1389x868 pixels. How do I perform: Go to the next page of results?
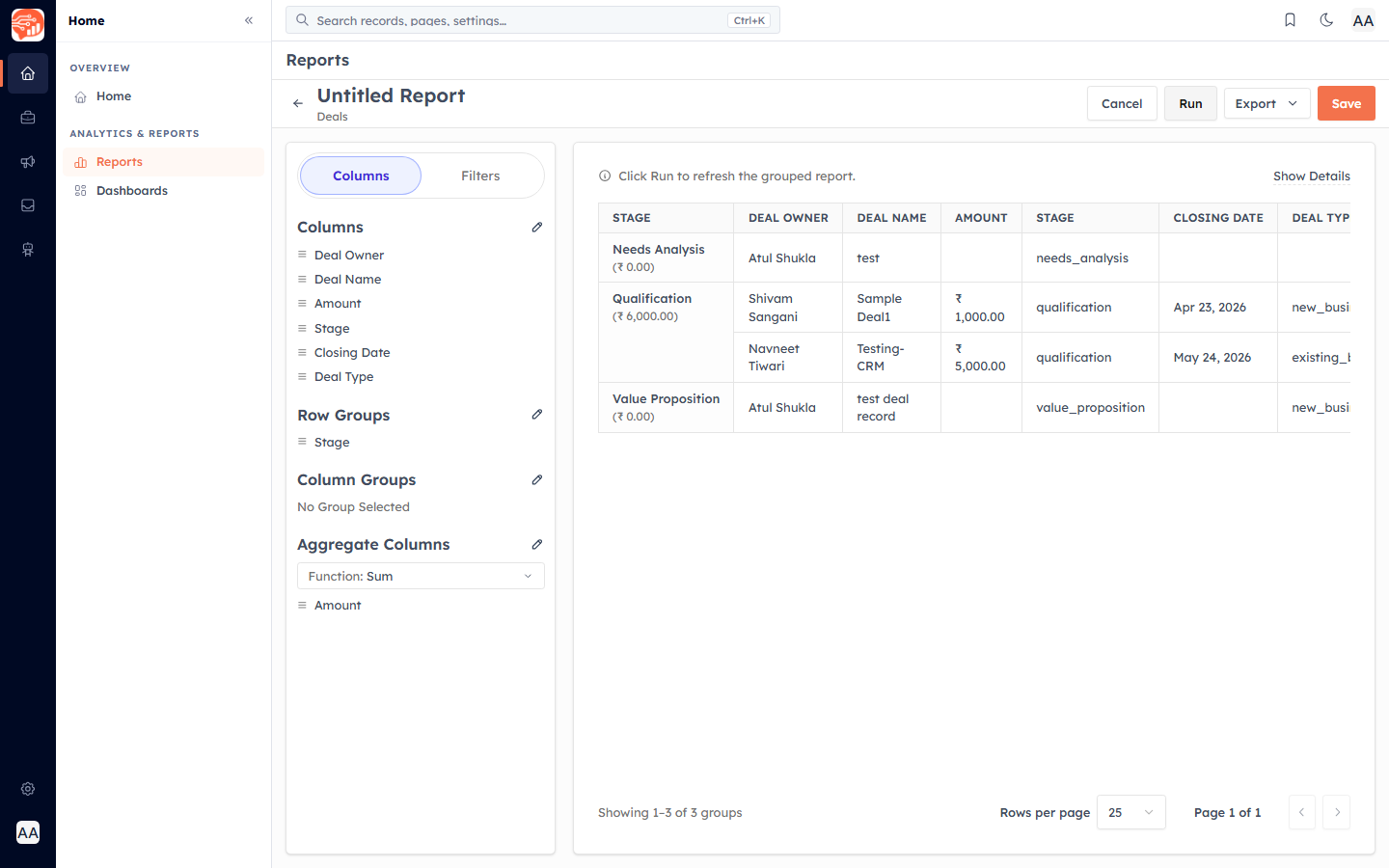click(1337, 812)
